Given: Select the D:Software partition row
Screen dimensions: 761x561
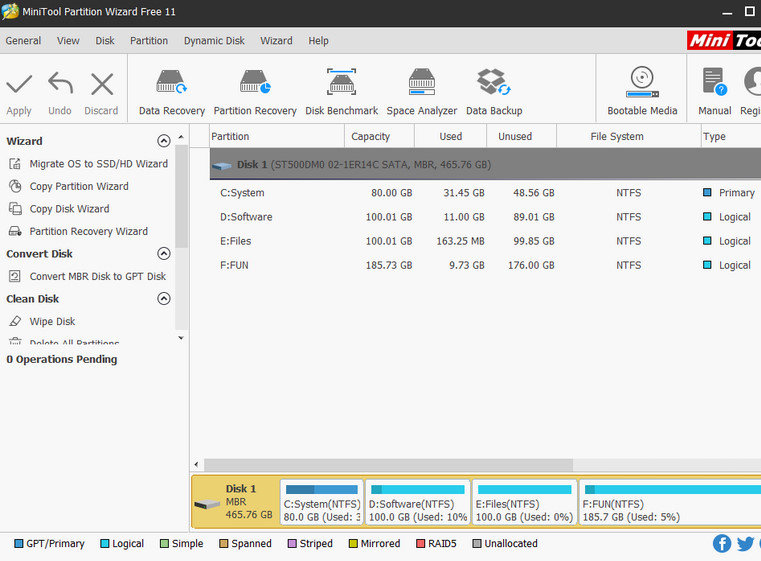Looking at the screenshot, I should coord(485,217).
